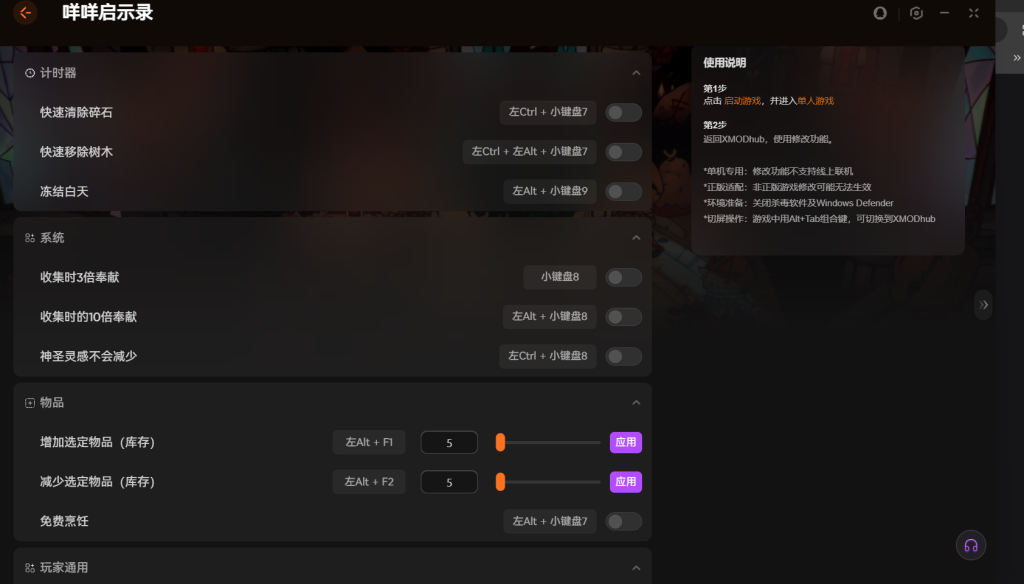Collapse the 系统 section chevron
This screenshot has width=1024, height=584.
pos(636,238)
